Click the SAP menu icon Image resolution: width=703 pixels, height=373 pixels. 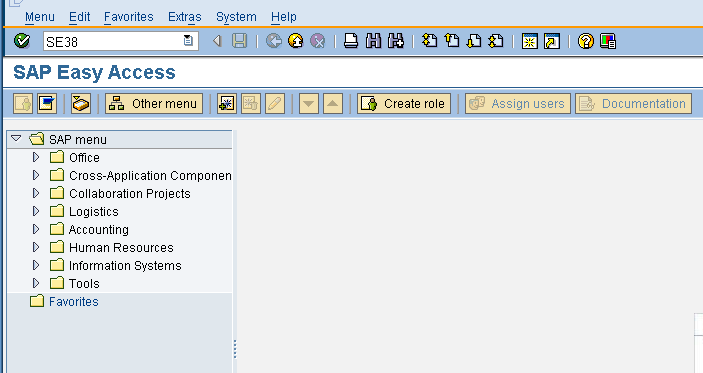[47, 104]
